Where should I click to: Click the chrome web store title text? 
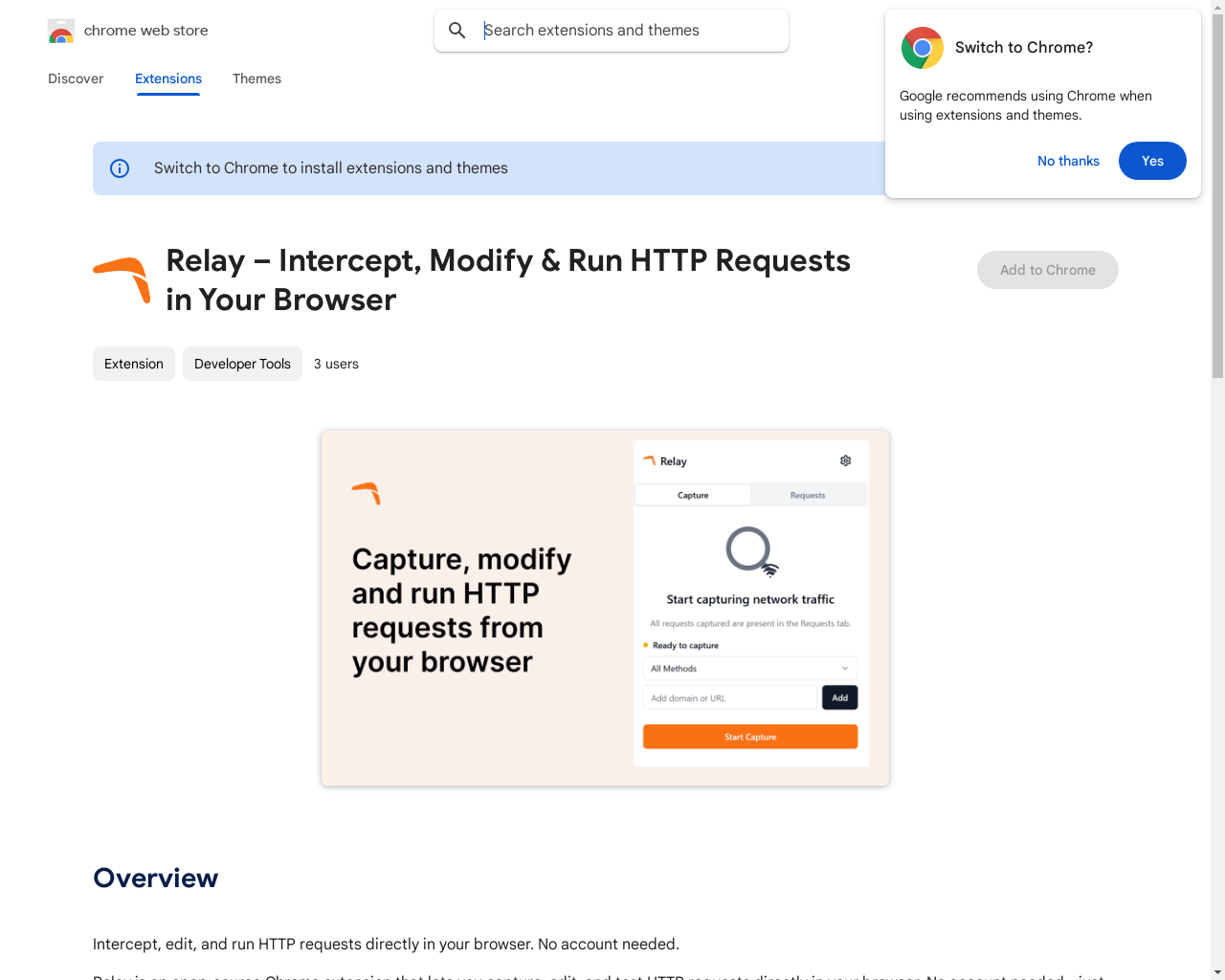click(x=146, y=31)
